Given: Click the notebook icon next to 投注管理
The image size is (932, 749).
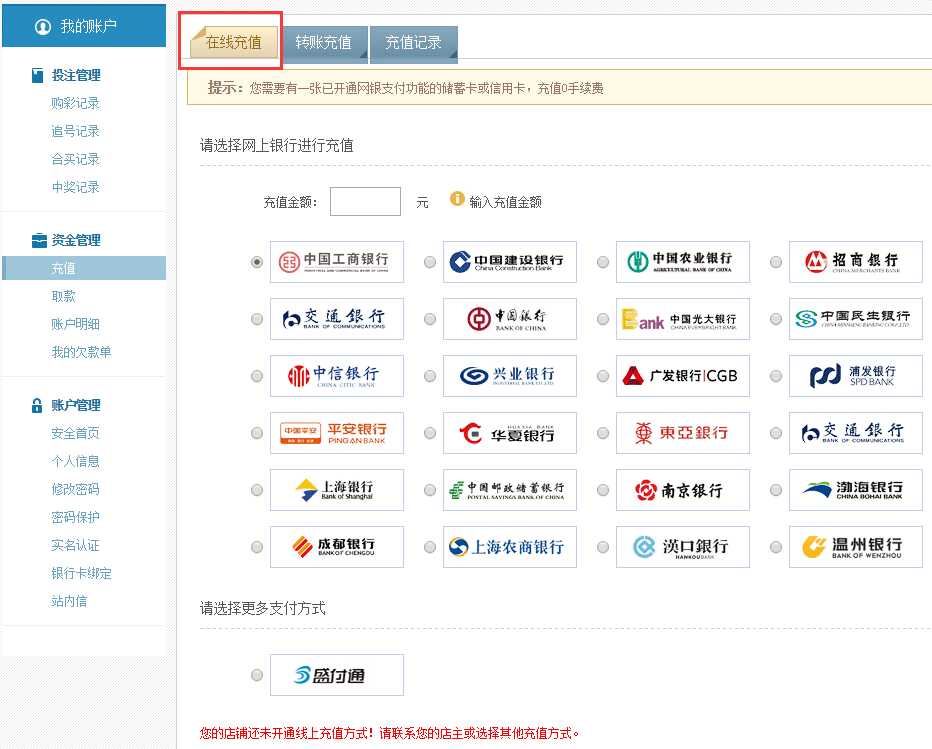Looking at the screenshot, I should click(x=37, y=75).
